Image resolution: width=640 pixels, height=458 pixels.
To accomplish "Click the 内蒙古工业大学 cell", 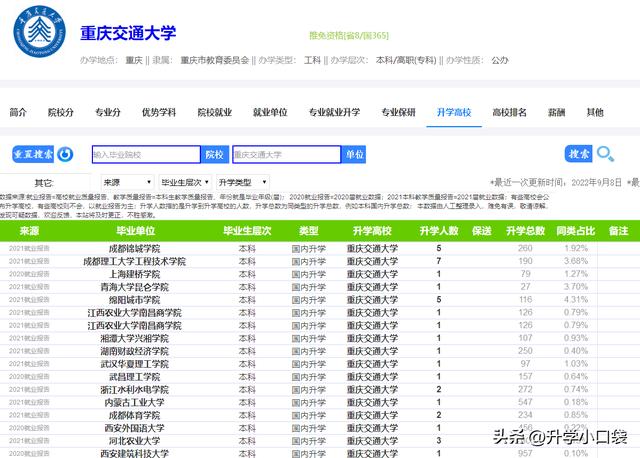I will pos(134,402).
